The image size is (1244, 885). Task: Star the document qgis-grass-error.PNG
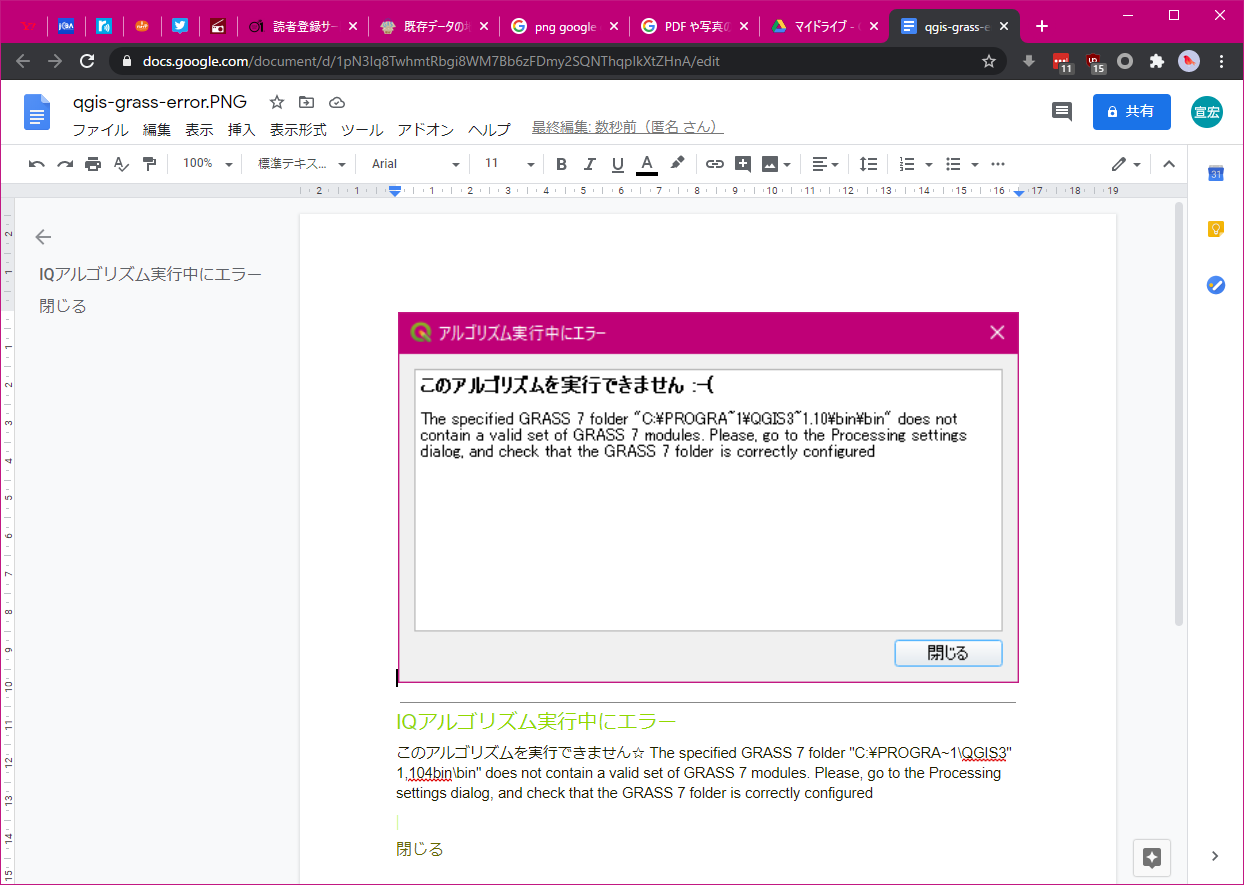point(277,102)
